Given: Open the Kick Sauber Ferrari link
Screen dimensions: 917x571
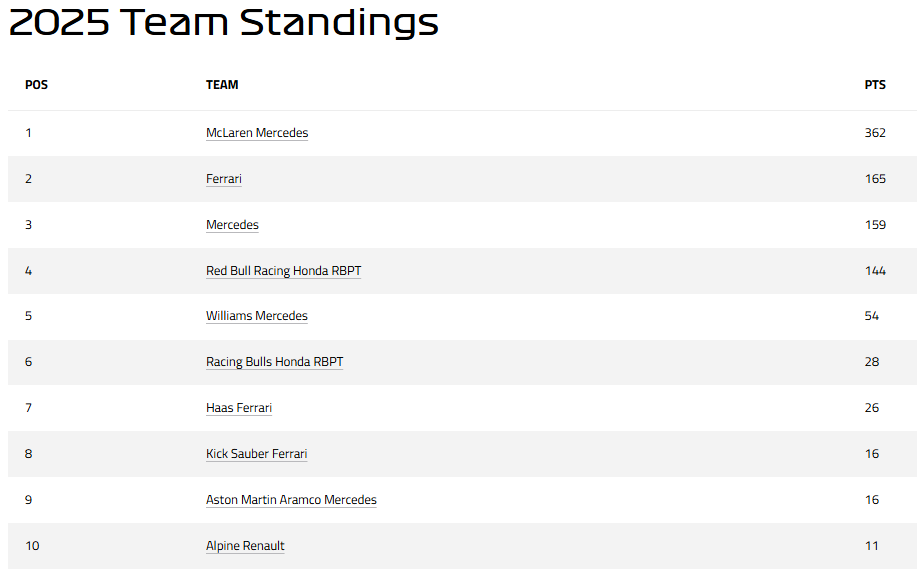Looking at the screenshot, I should [x=256, y=454].
